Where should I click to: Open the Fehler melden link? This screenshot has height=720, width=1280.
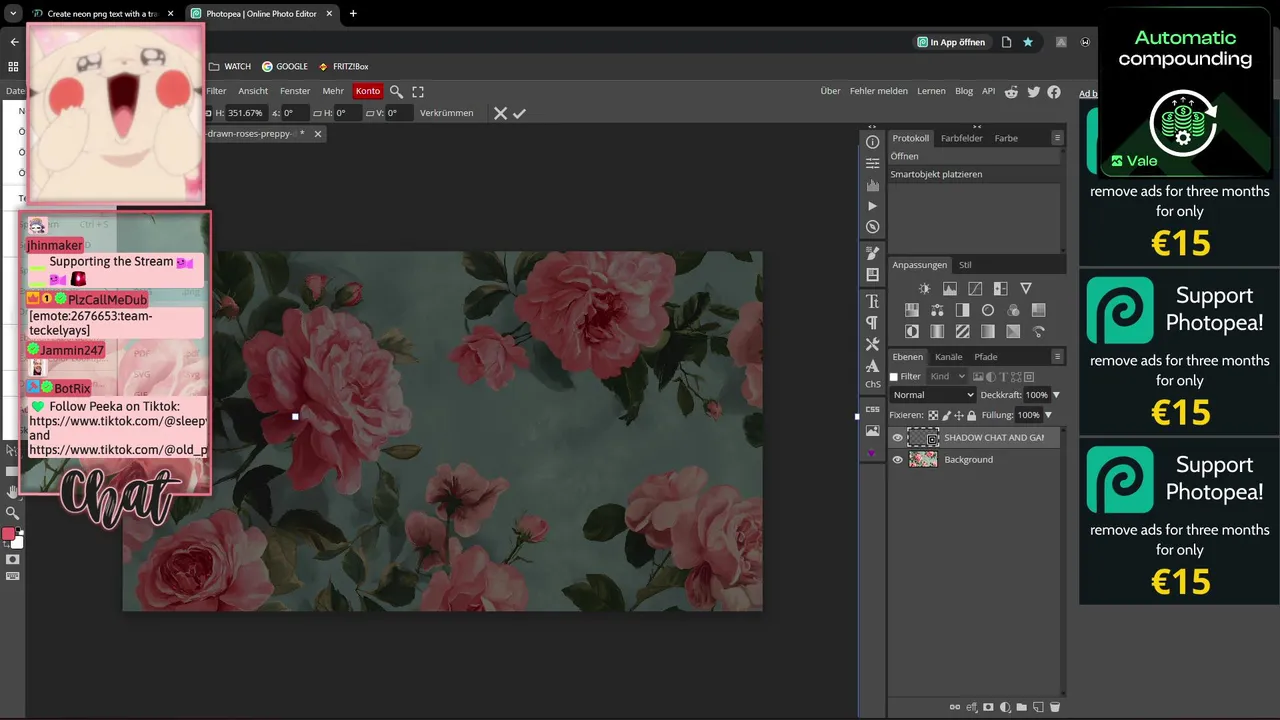click(878, 91)
